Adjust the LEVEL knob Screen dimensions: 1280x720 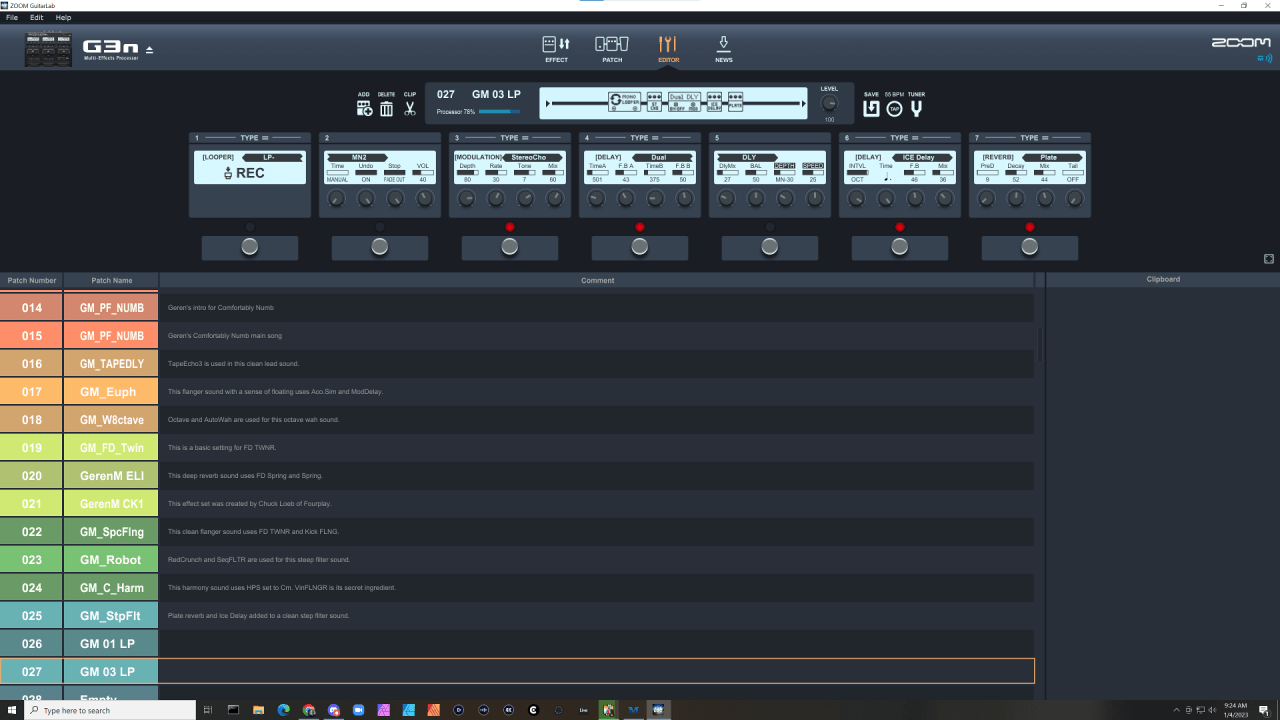pos(829,102)
